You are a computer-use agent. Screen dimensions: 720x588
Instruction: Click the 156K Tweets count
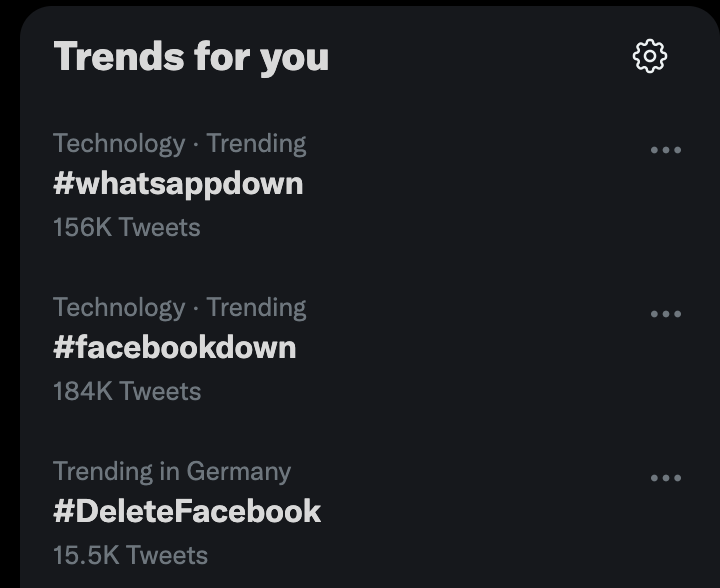127,227
